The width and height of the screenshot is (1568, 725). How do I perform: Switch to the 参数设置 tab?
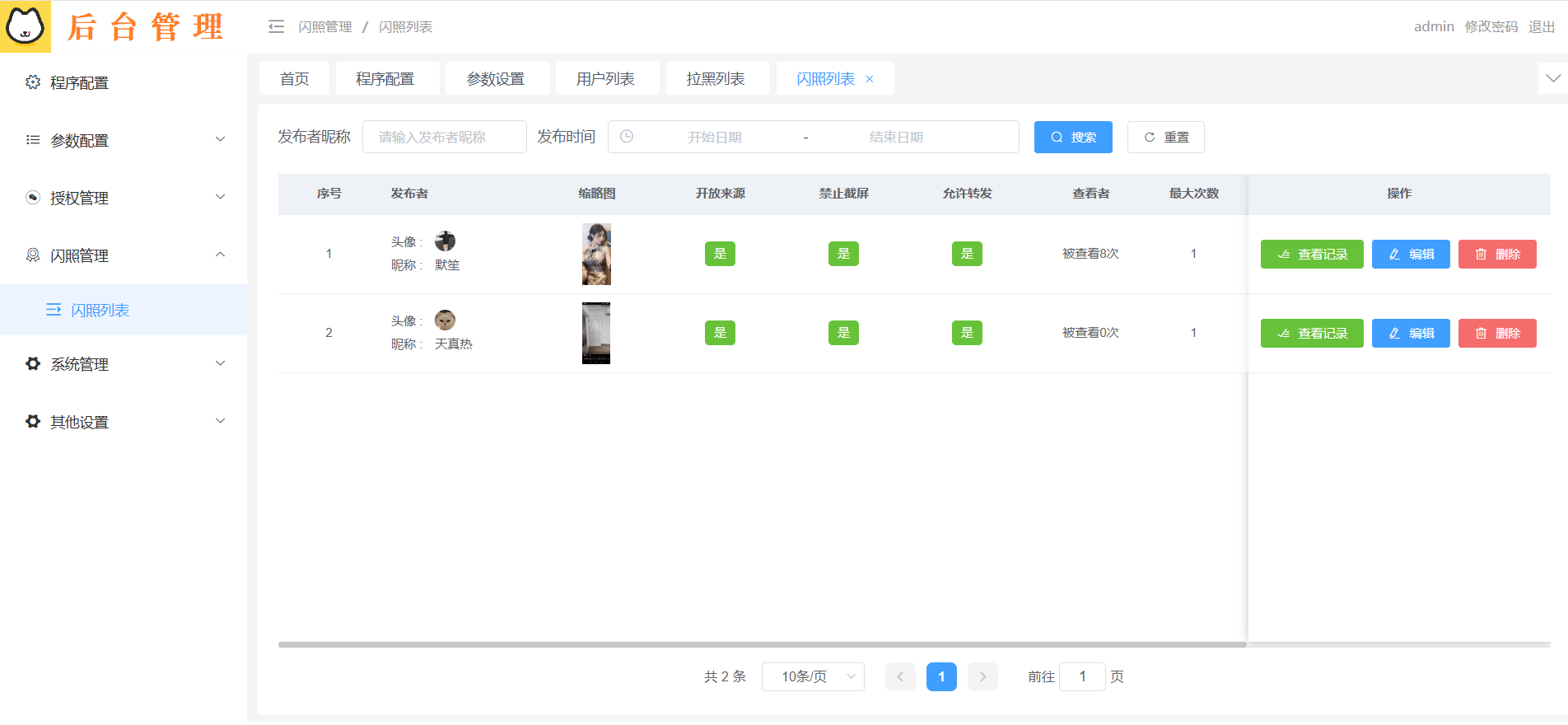click(496, 79)
